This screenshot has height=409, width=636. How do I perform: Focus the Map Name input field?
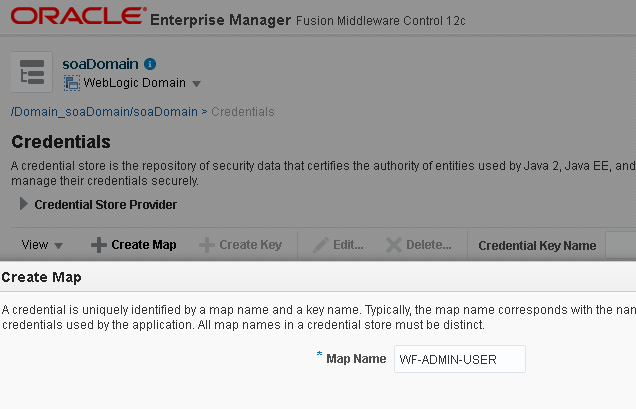pos(460,359)
